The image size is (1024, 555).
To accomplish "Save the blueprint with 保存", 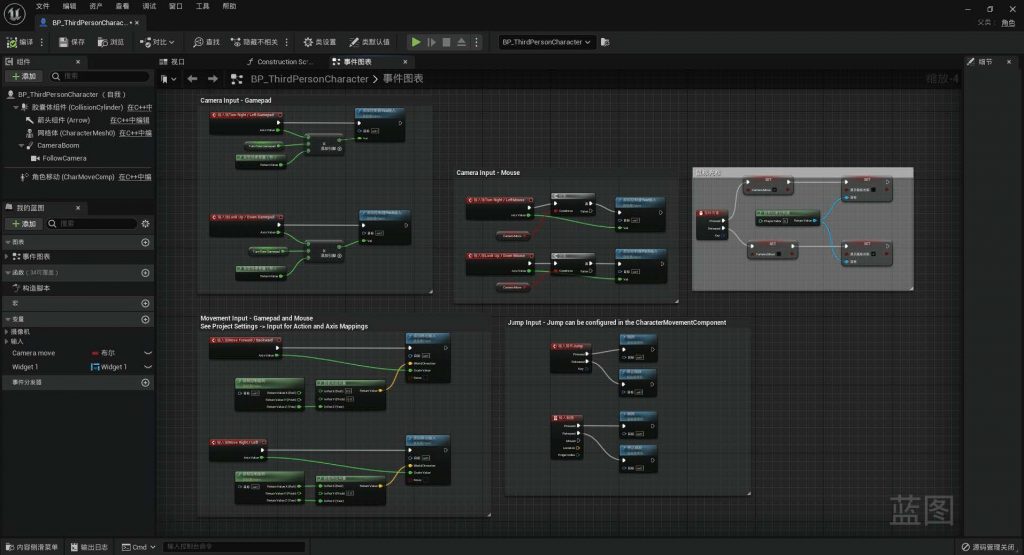I will [72, 42].
